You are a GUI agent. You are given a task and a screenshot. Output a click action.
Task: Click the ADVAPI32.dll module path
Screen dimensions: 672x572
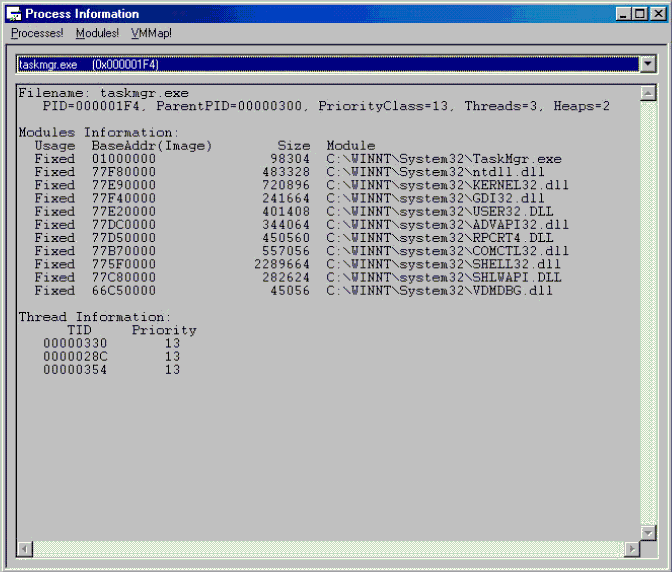coord(447,225)
